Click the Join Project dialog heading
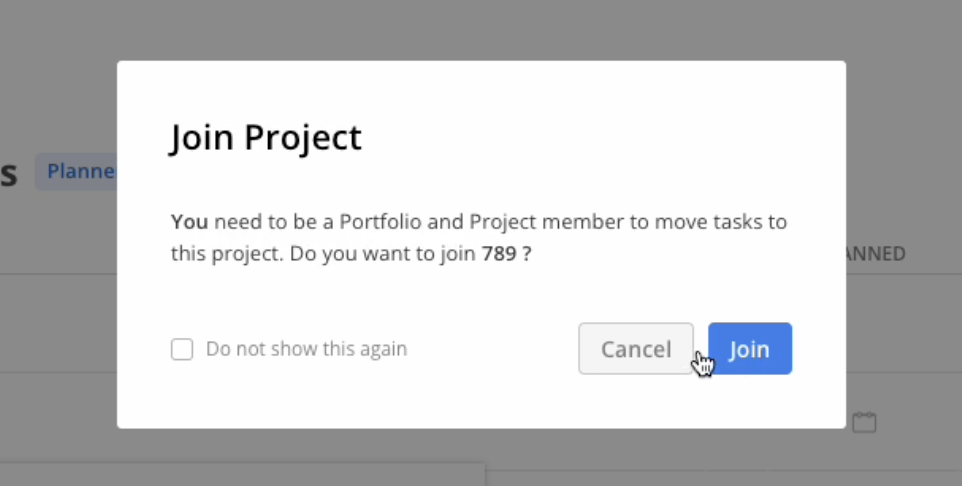The image size is (962, 486). pyautogui.click(x=266, y=136)
